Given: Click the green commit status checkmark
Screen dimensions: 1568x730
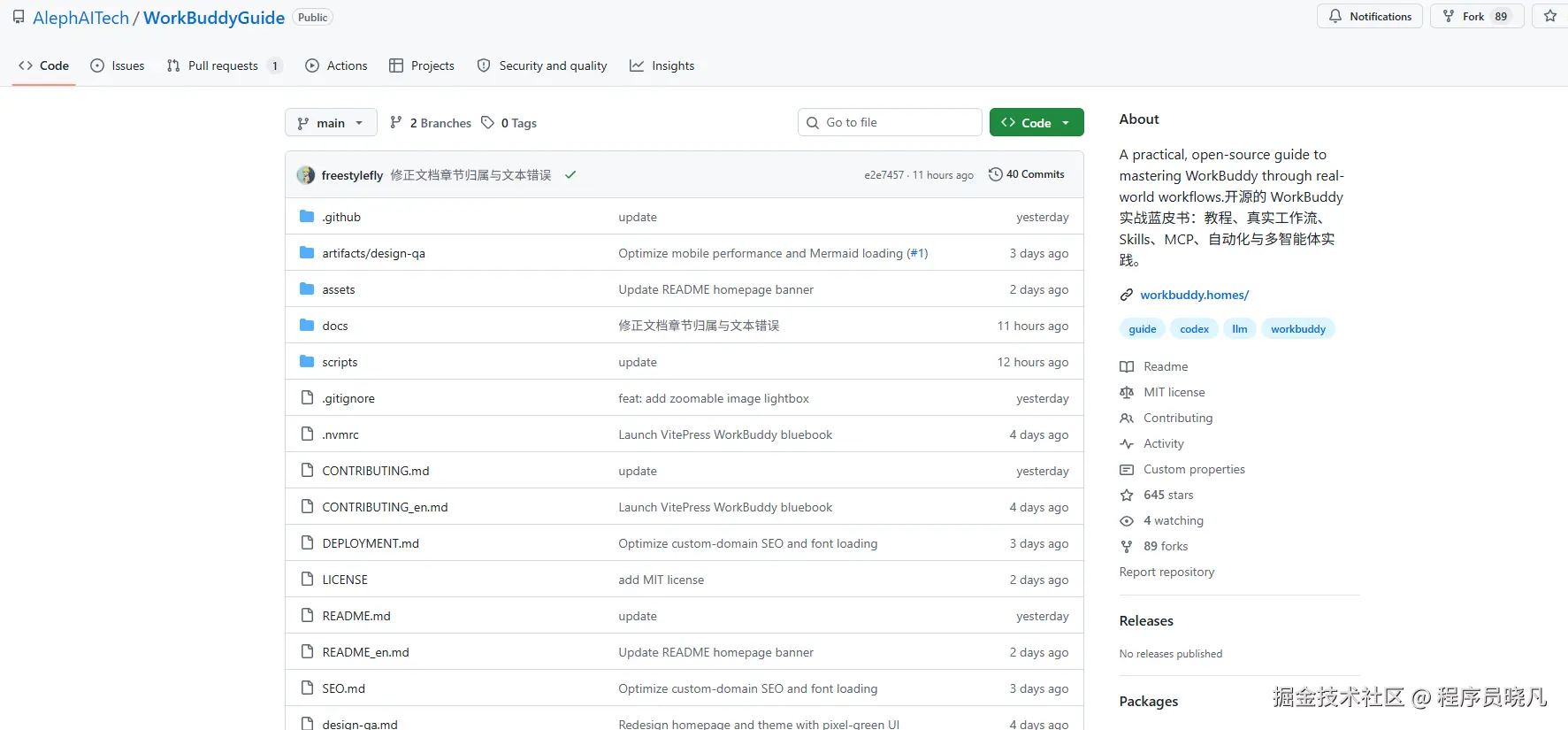Looking at the screenshot, I should [x=570, y=175].
